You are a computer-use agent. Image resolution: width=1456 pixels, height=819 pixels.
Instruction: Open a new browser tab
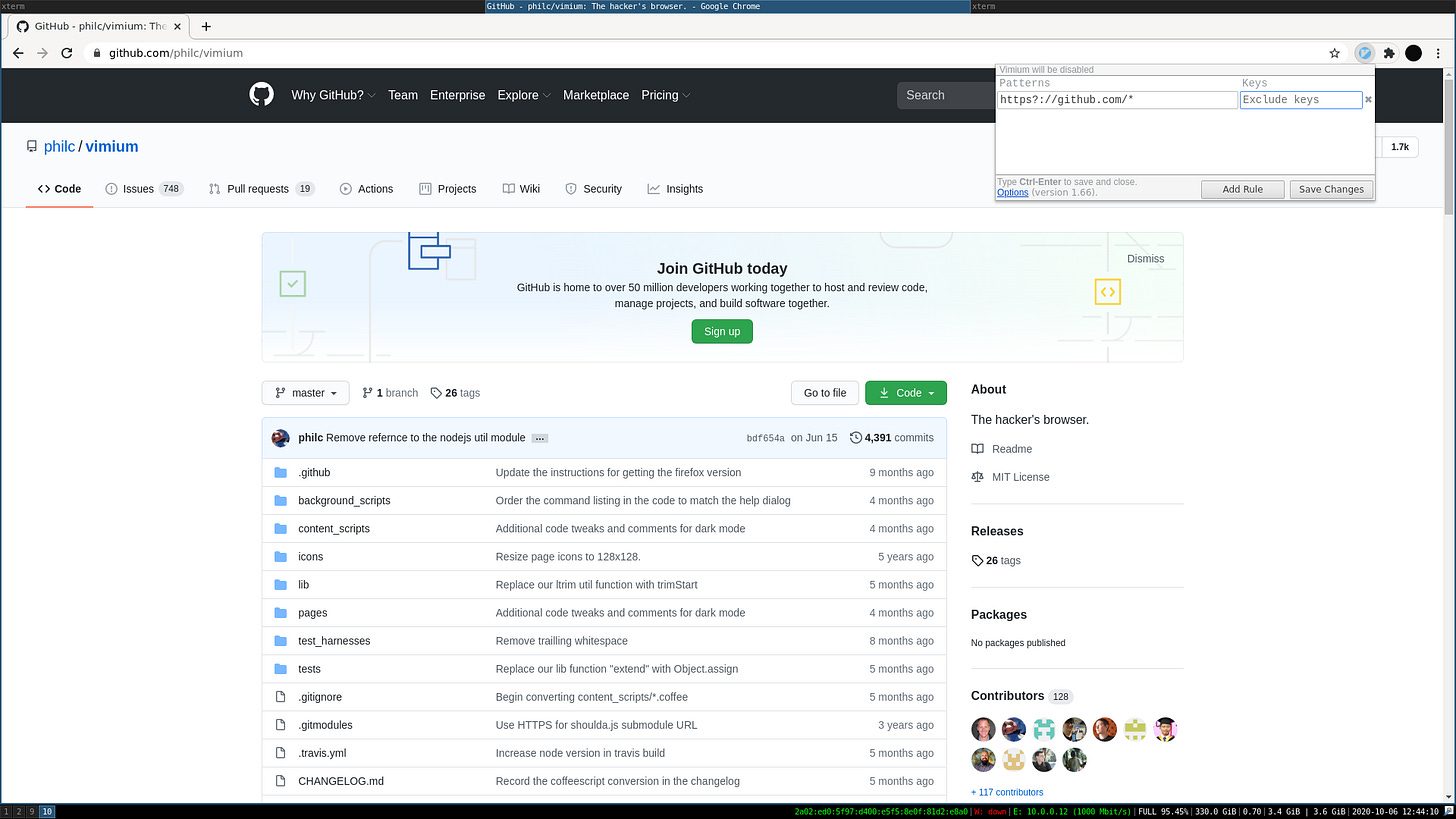pos(206,26)
